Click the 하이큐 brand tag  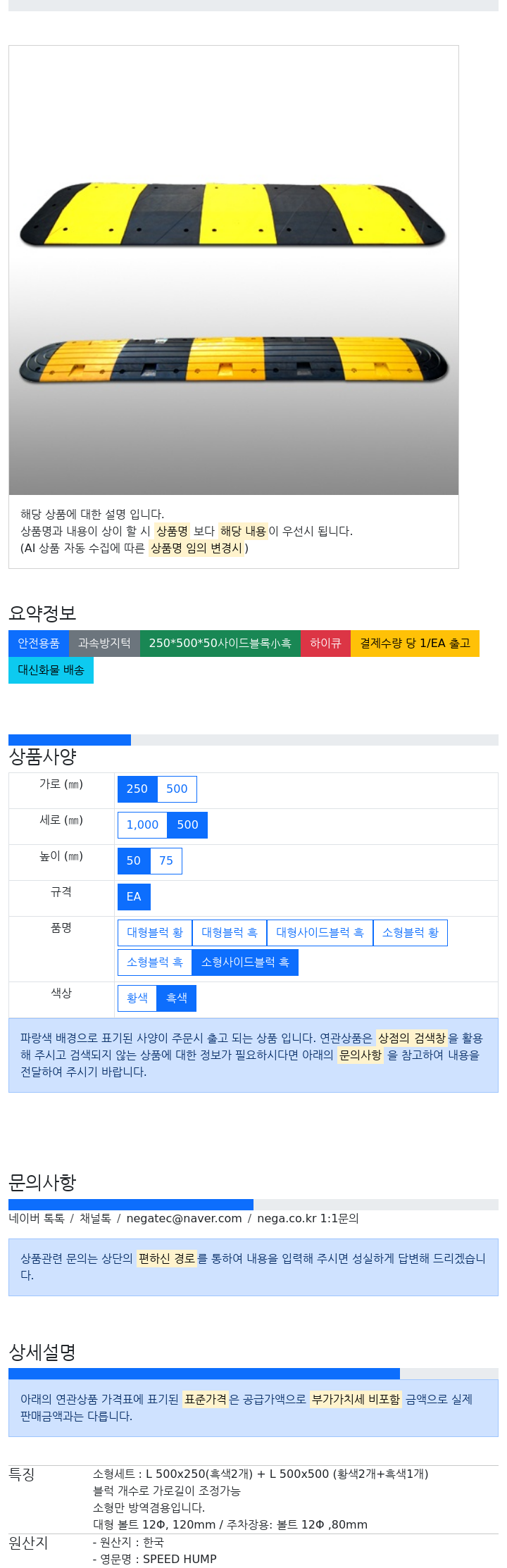tap(325, 644)
